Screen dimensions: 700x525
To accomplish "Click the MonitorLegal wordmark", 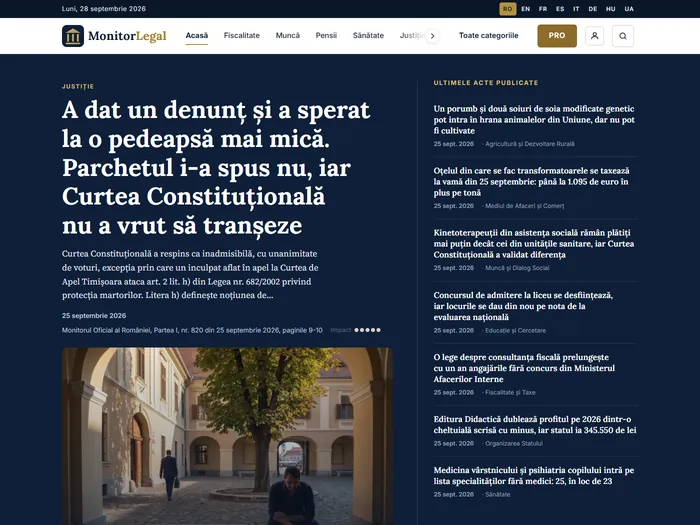I will coord(127,36).
